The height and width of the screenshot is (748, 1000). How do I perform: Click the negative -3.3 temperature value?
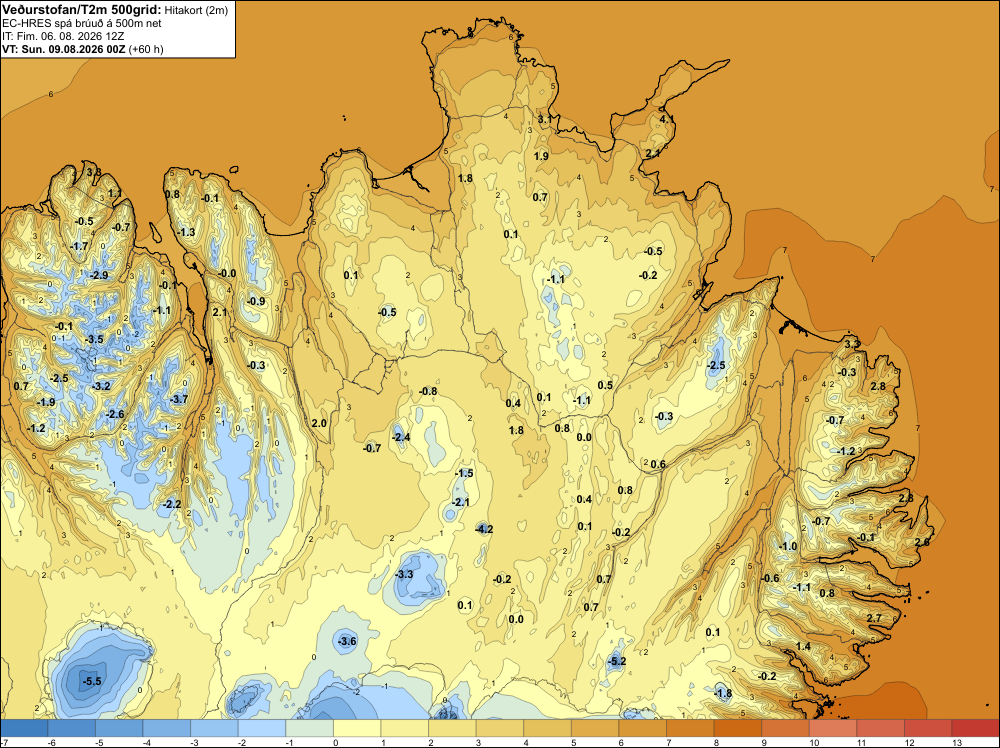[404, 574]
